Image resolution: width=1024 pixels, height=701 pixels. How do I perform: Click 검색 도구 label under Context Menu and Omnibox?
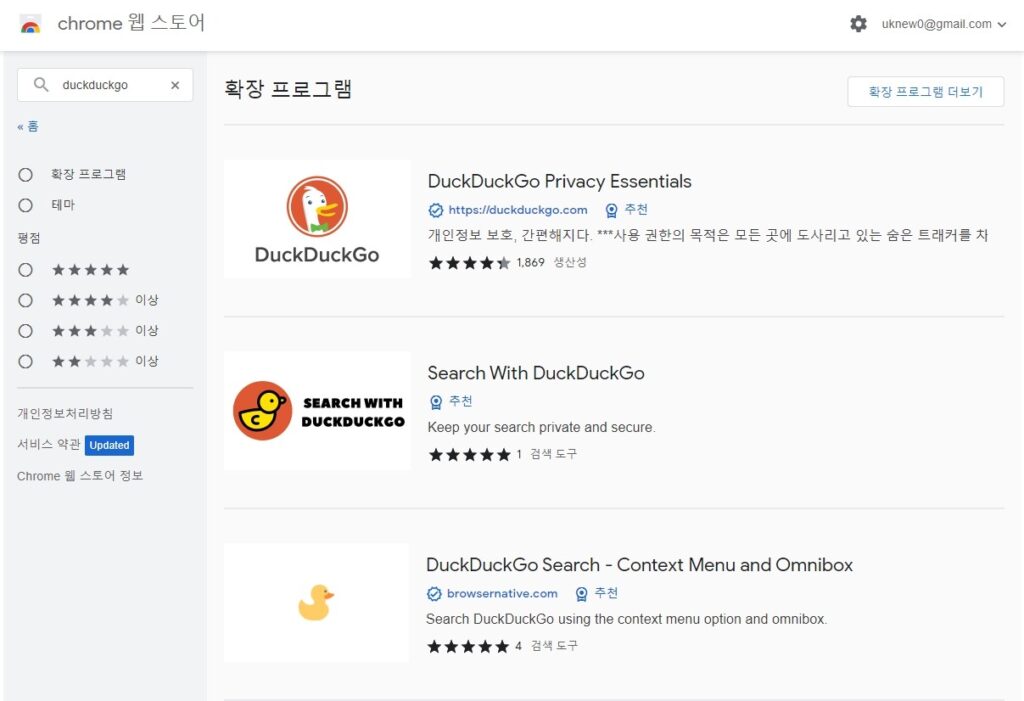[554, 646]
